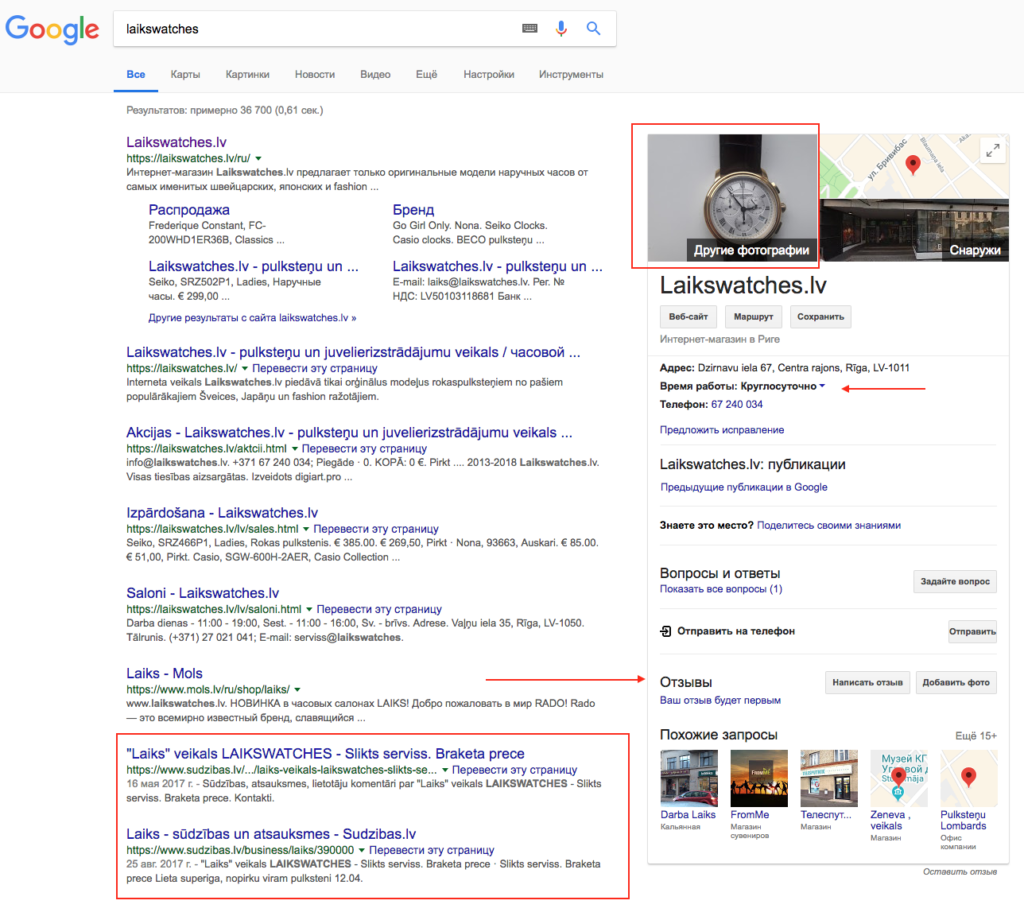
Task: Click inside the search input field
Action: (x=310, y=29)
